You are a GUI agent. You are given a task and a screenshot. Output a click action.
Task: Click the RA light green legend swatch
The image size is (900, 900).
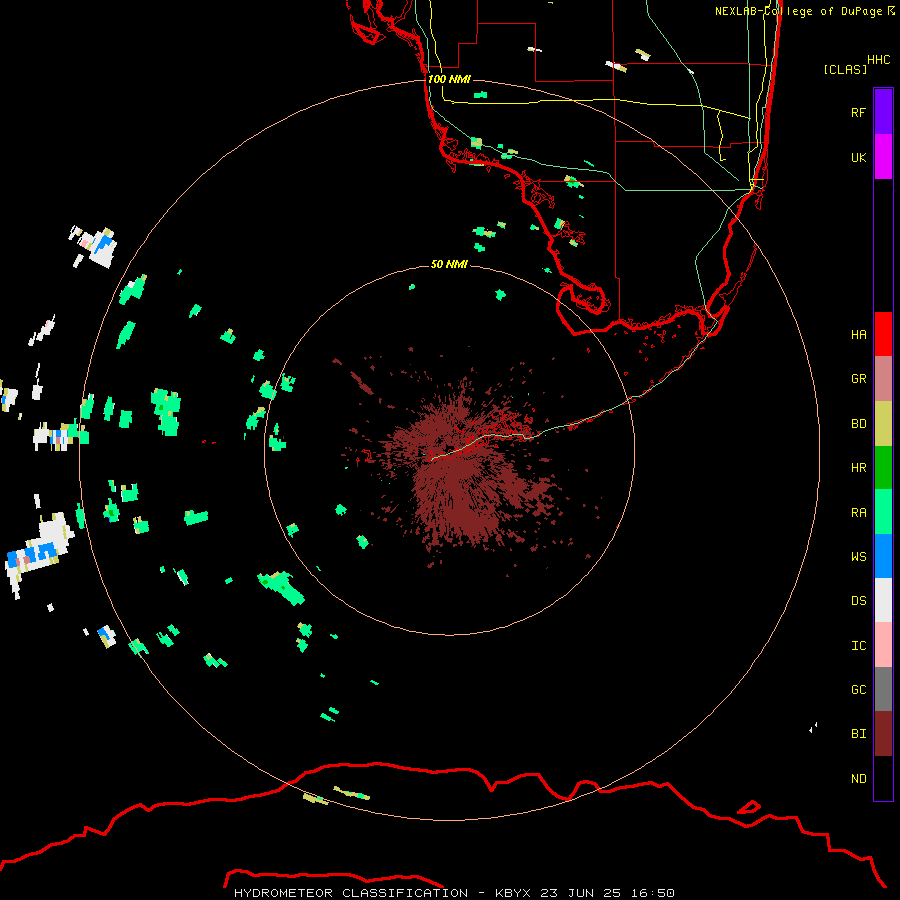coord(883,512)
